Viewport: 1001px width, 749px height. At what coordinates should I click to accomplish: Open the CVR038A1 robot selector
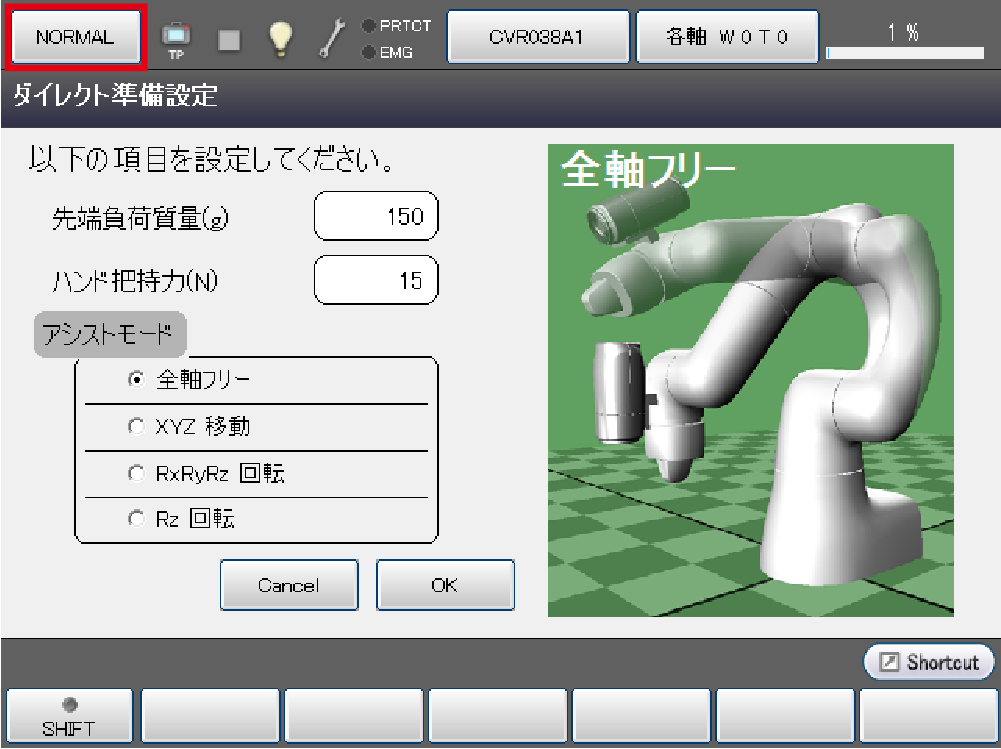click(x=537, y=37)
